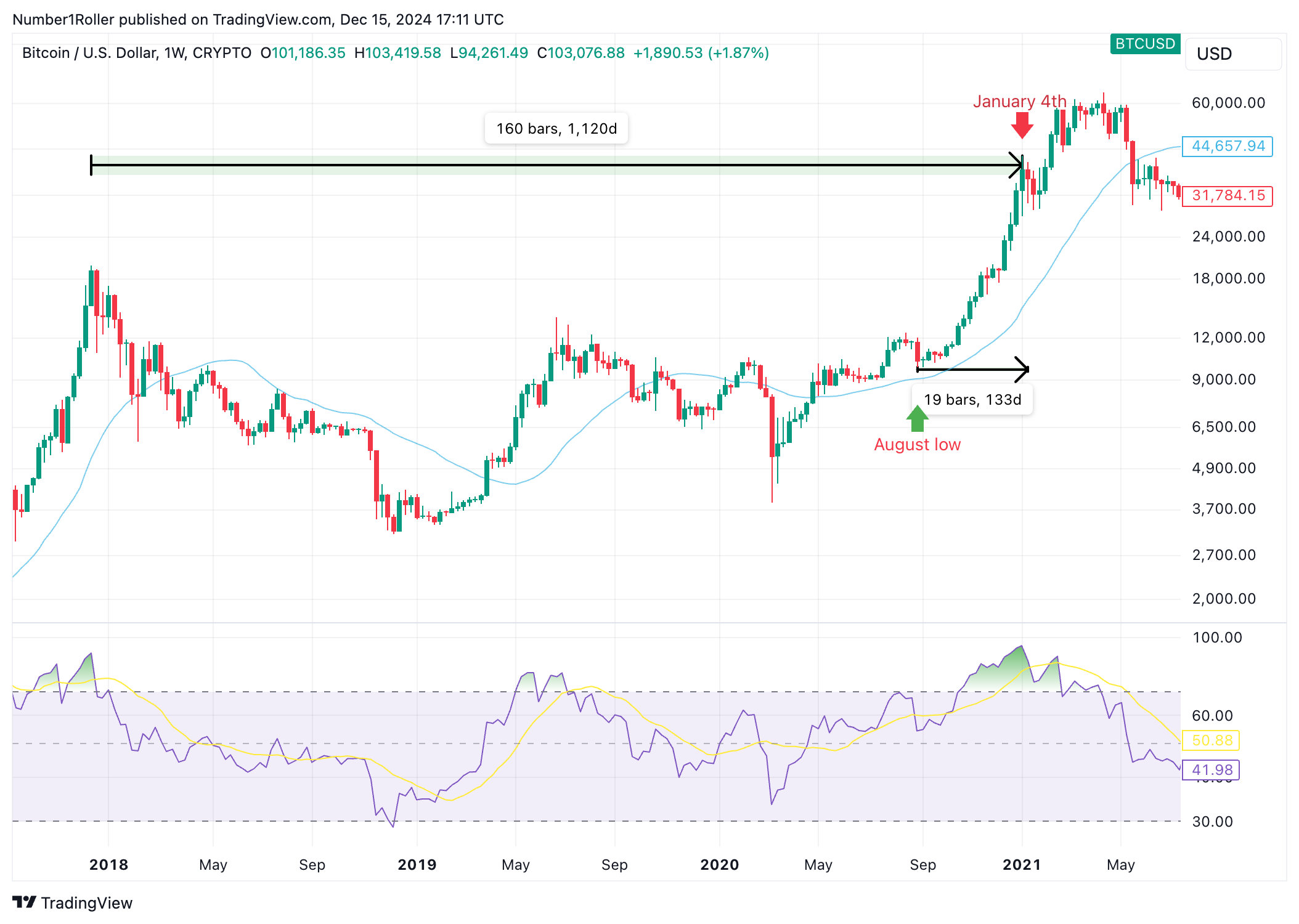Image resolution: width=1299 pixels, height=924 pixels.
Task: Click the 2021 time axis label
Action: coord(1022,865)
